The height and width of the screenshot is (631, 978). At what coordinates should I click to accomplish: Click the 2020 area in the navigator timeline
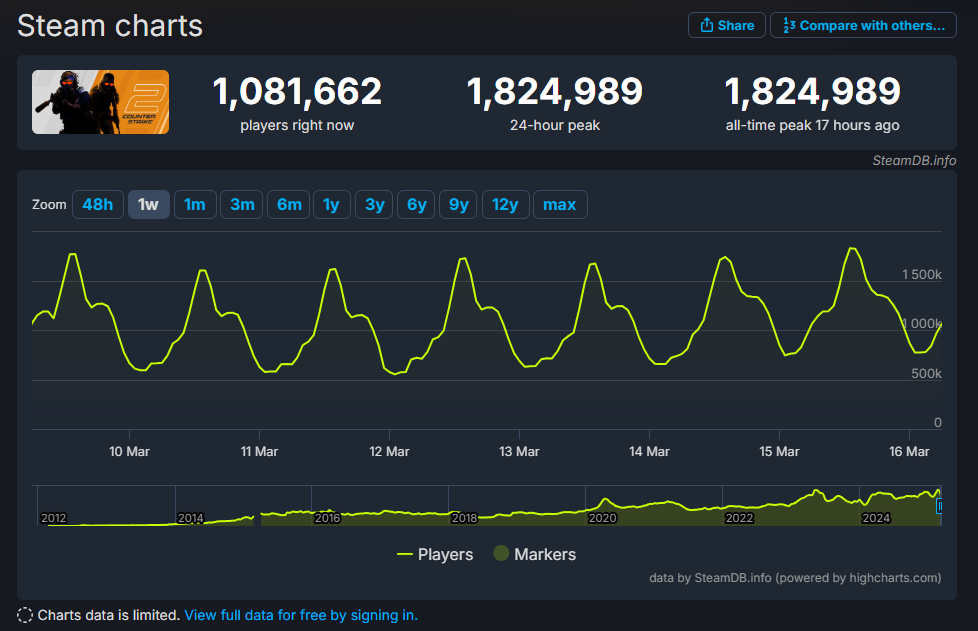tap(603, 518)
